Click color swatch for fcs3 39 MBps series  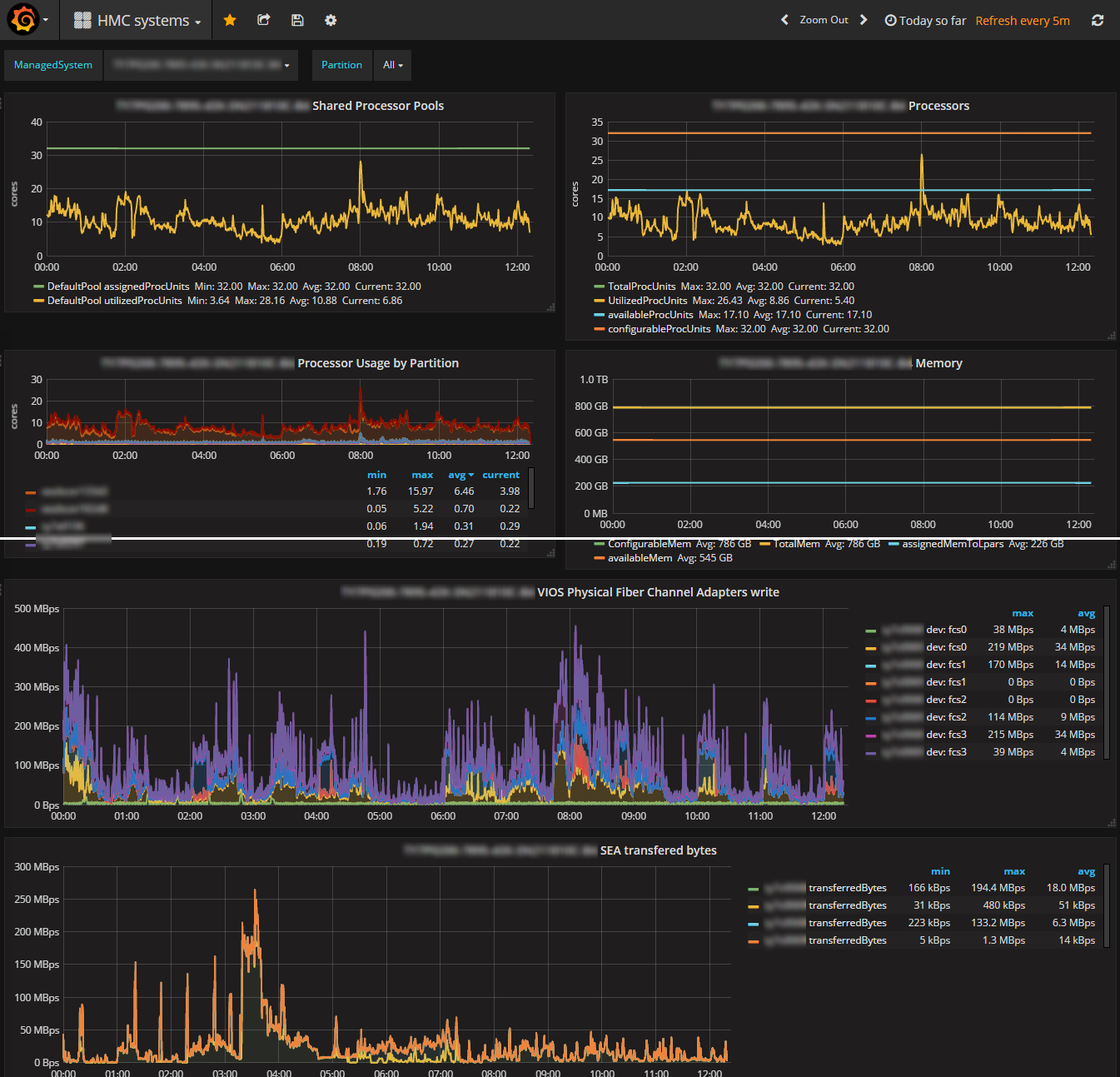870,753
